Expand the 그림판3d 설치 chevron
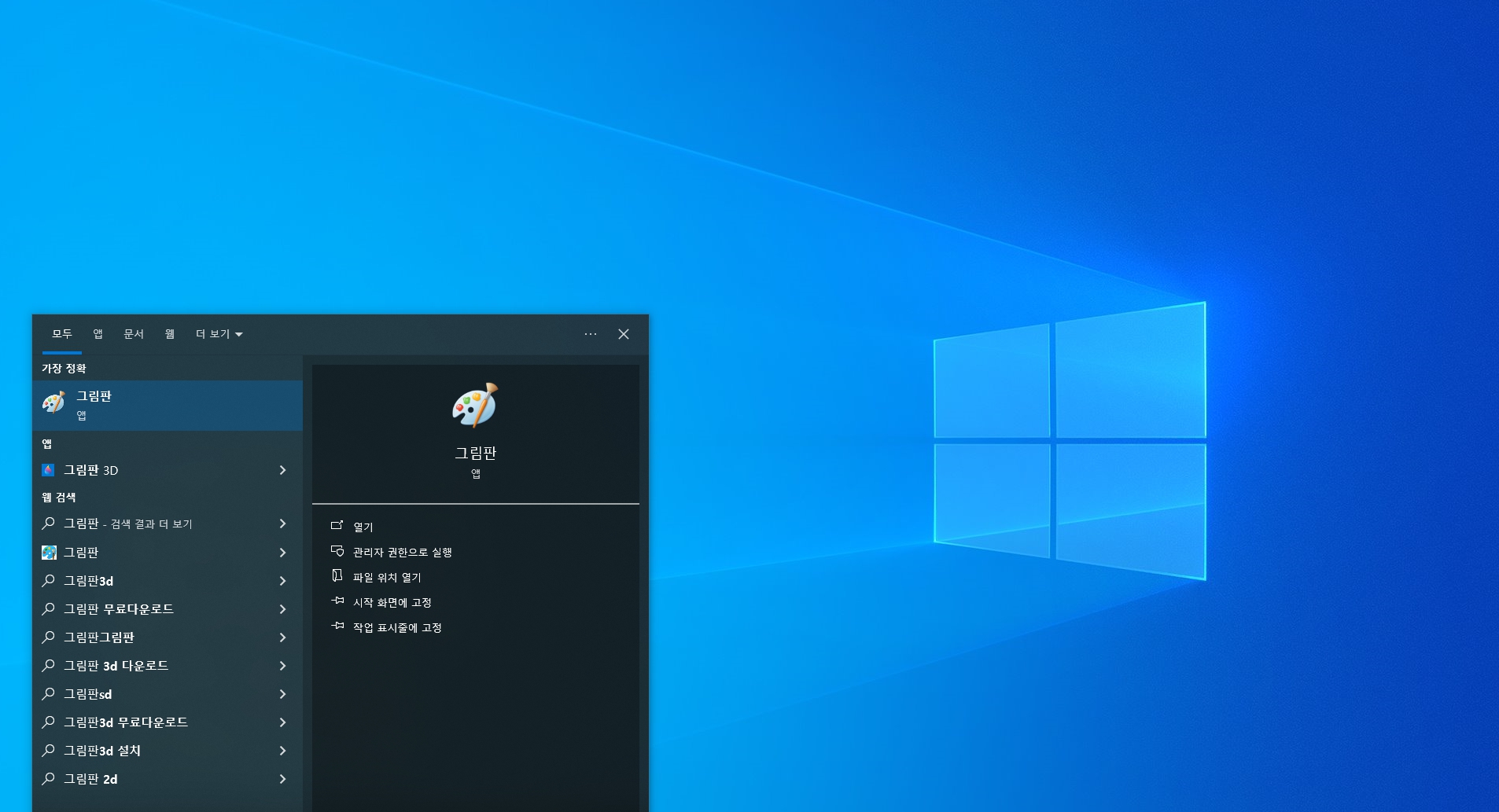 coord(282,751)
